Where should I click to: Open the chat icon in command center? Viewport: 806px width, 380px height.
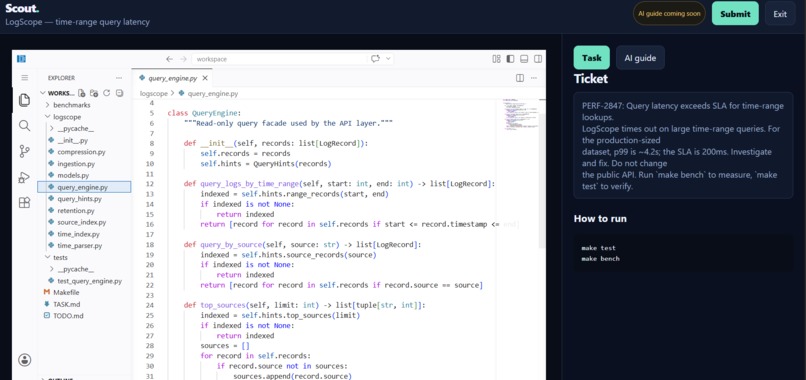click(375, 59)
